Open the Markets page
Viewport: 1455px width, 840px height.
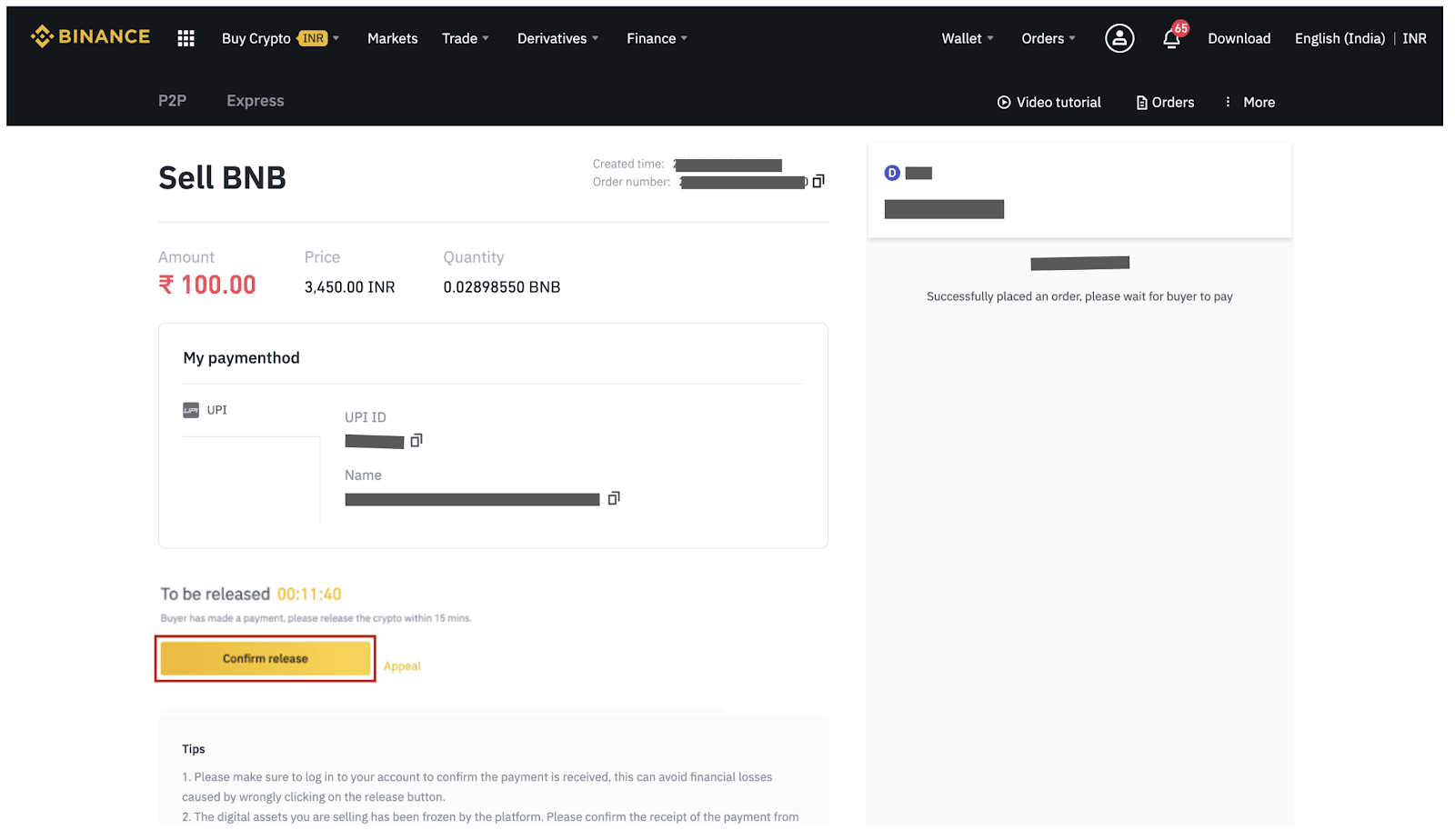point(393,38)
